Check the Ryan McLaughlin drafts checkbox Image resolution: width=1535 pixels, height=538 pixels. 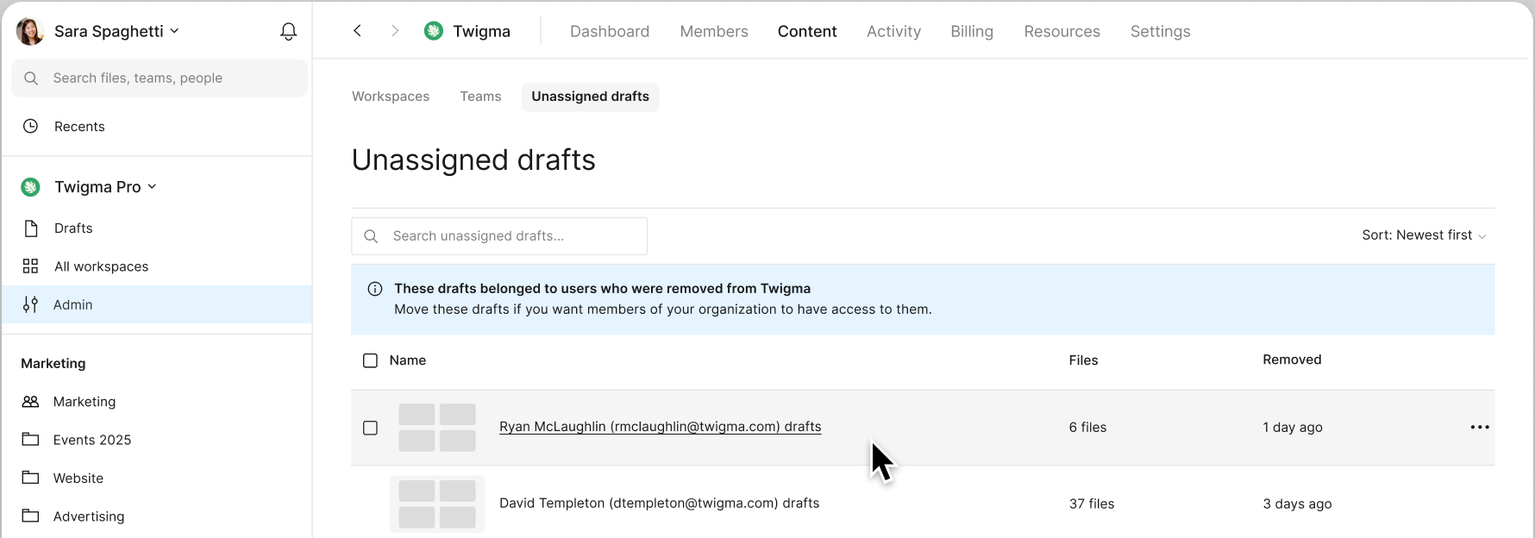coord(370,427)
